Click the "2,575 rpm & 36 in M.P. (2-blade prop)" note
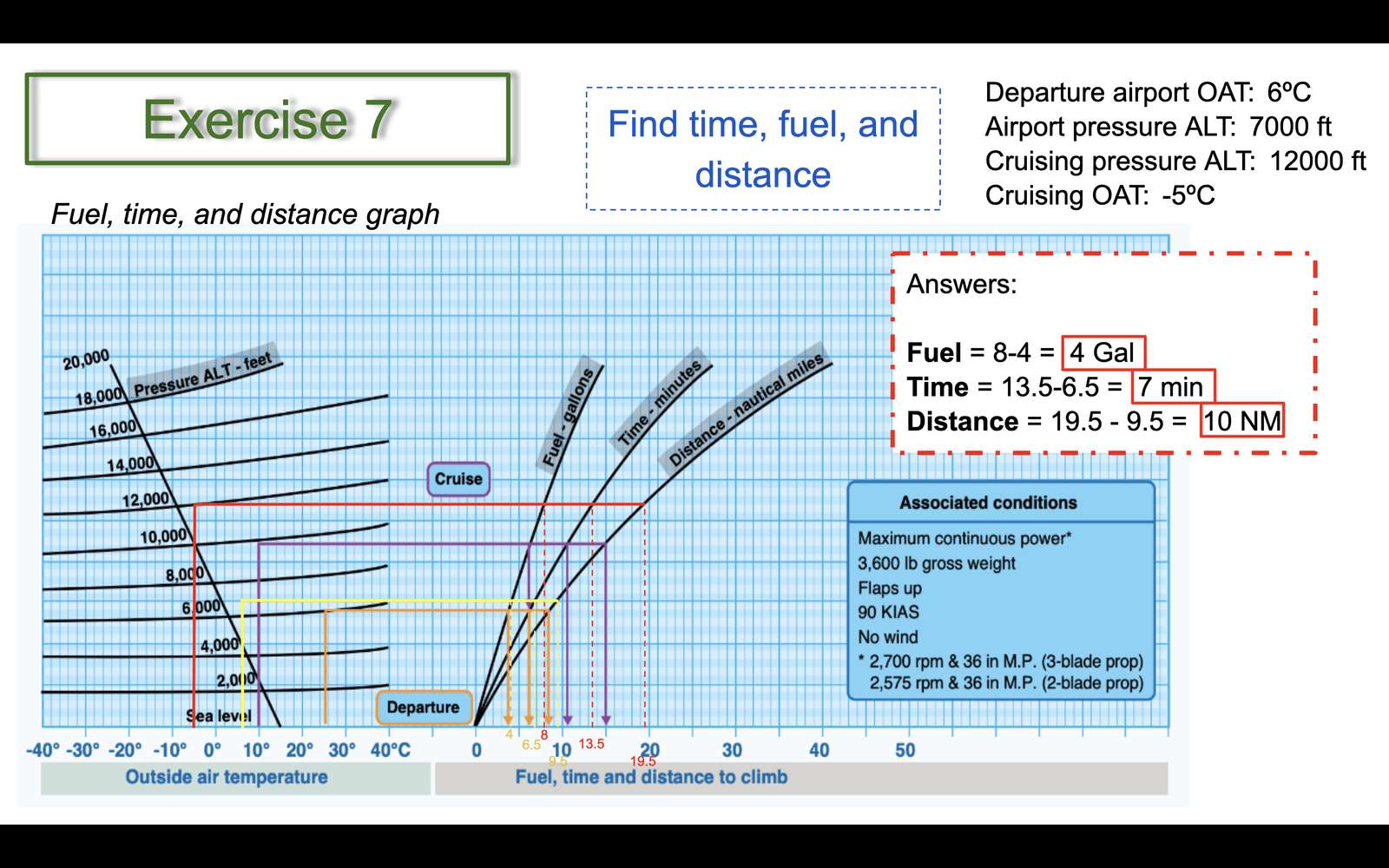Screen dimensions: 1389x868 pos(1006,683)
